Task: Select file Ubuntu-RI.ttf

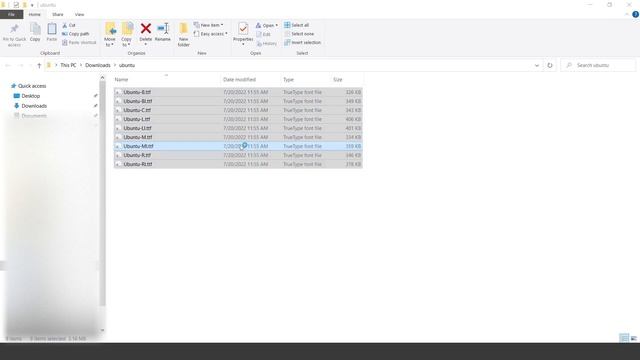Action: tap(238, 164)
